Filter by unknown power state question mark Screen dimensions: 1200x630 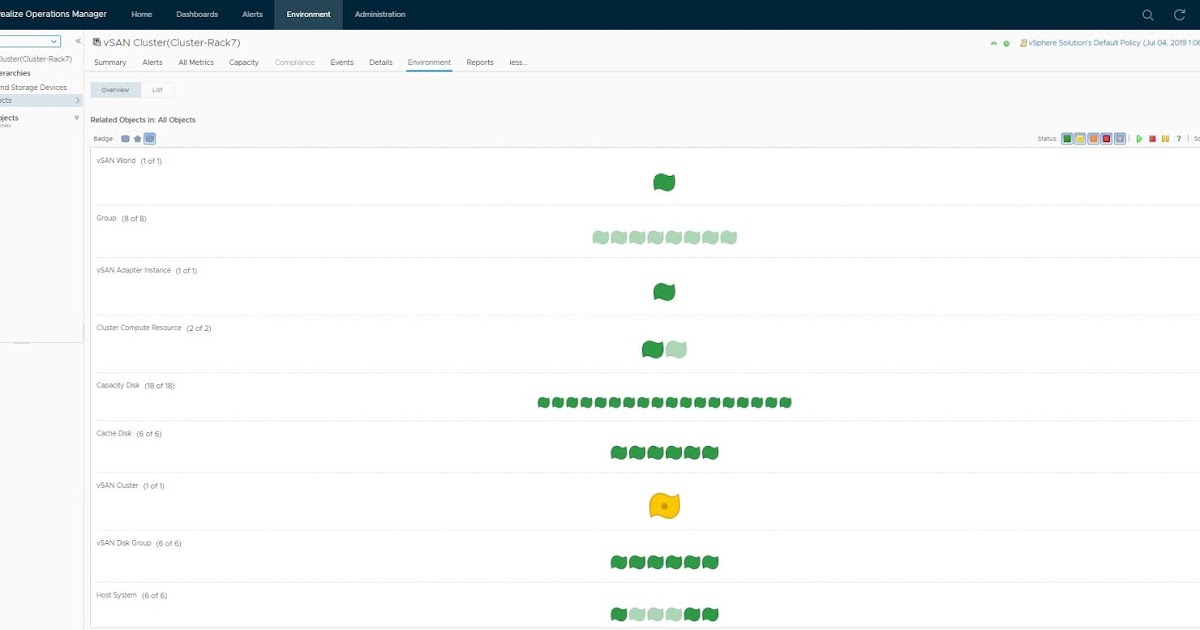(x=1179, y=139)
